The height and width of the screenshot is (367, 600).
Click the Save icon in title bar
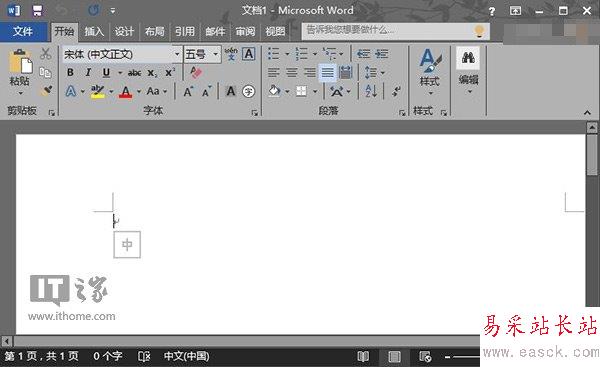coord(37,10)
